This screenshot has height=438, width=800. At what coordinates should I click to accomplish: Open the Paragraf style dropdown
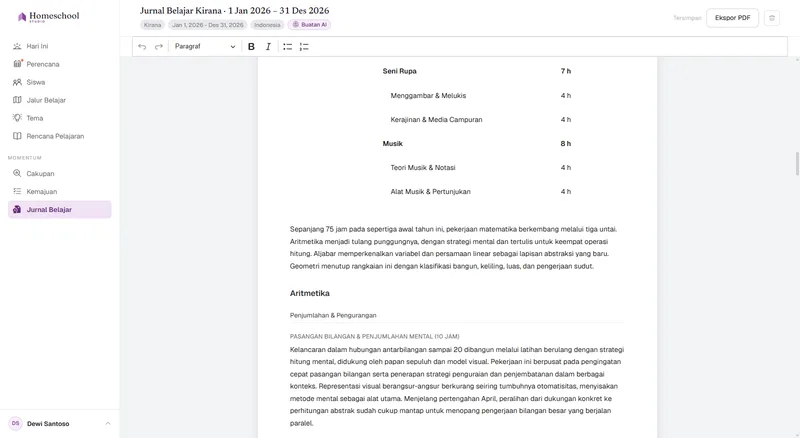pos(205,46)
